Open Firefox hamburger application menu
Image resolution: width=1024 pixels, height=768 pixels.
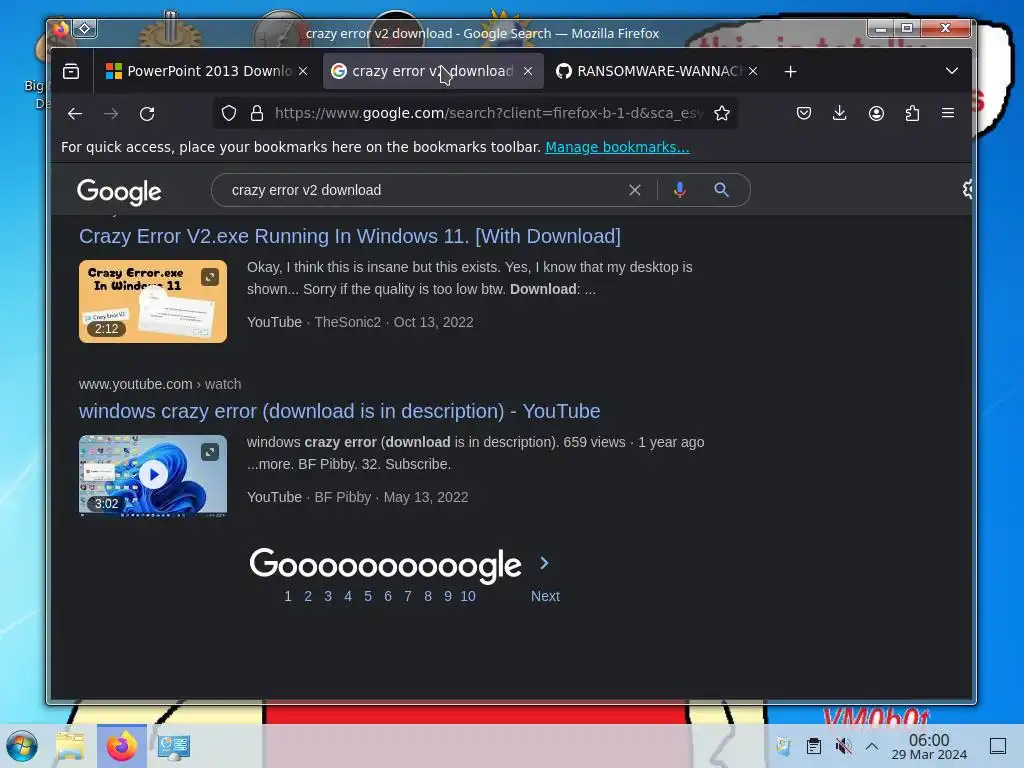coord(948,113)
